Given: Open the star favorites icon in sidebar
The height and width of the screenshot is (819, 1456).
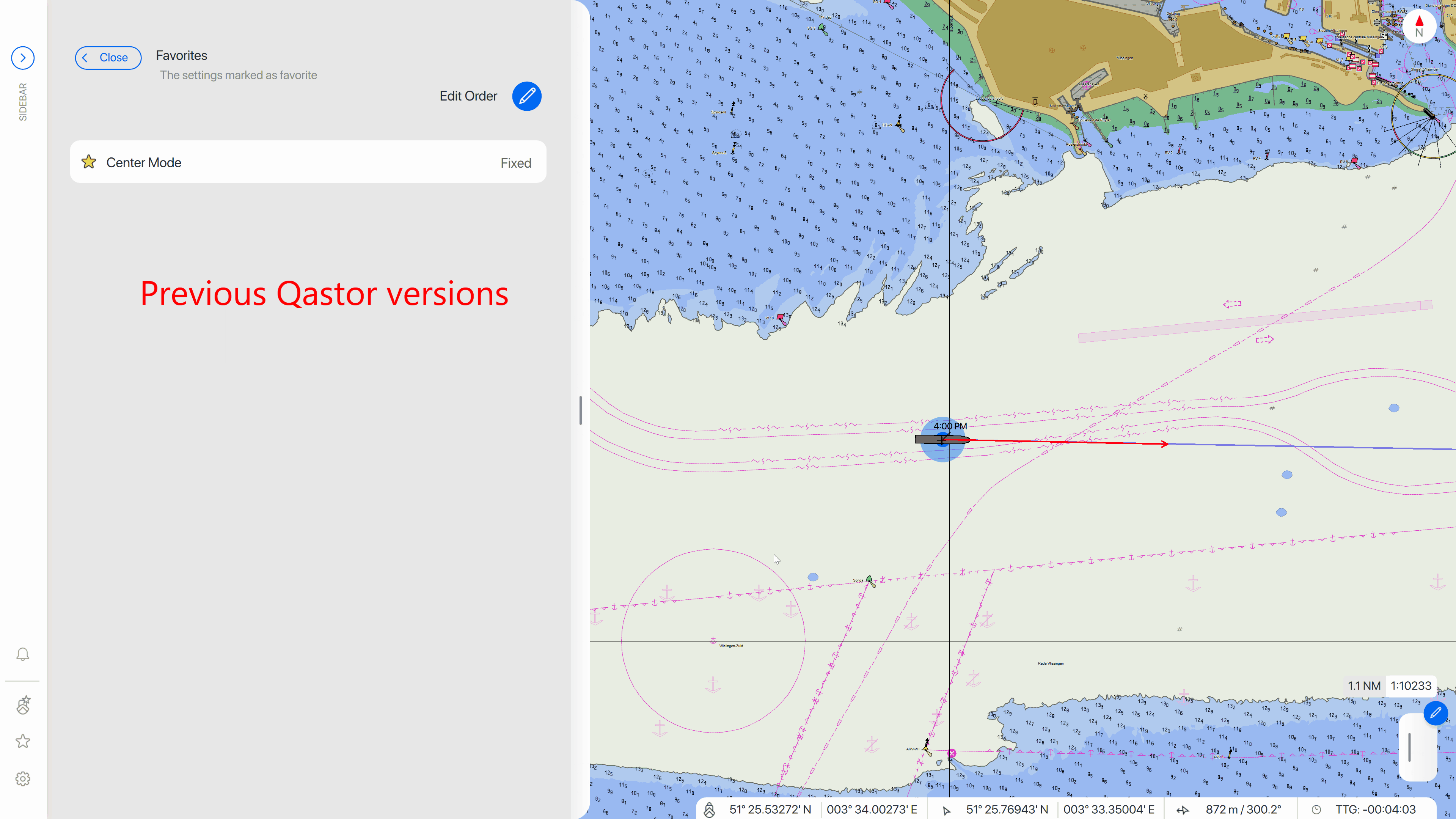Looking at the screenshot, I should tap(23, 741).
